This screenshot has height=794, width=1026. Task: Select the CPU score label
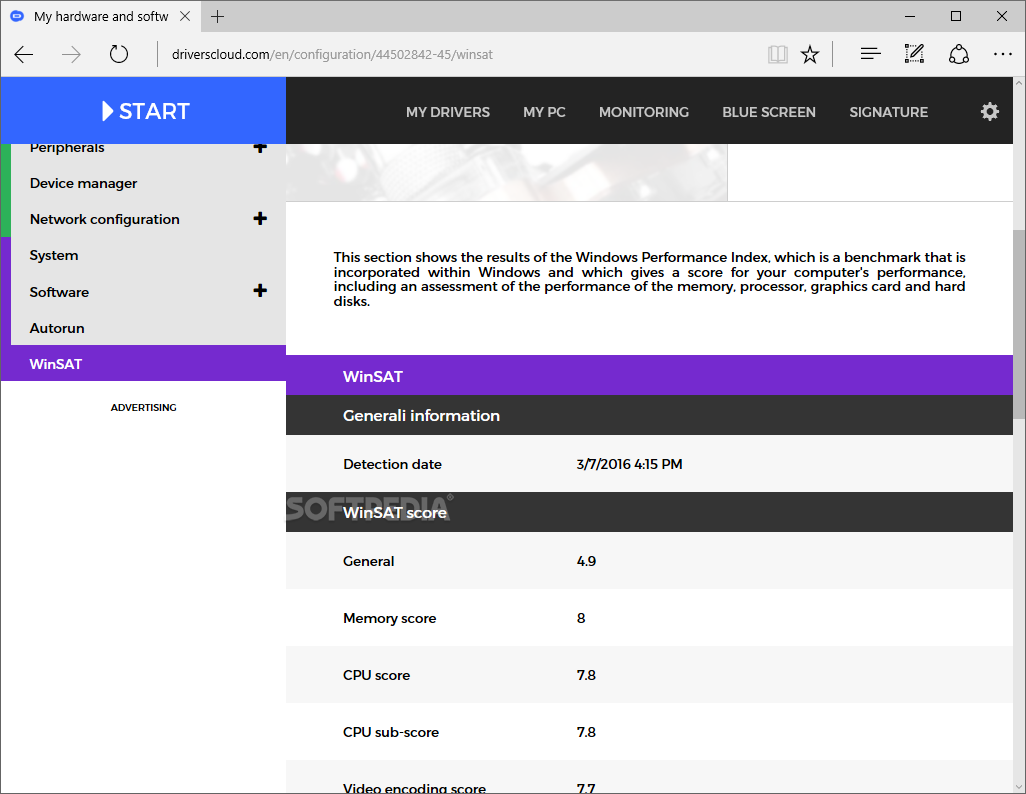pos(376,675)
